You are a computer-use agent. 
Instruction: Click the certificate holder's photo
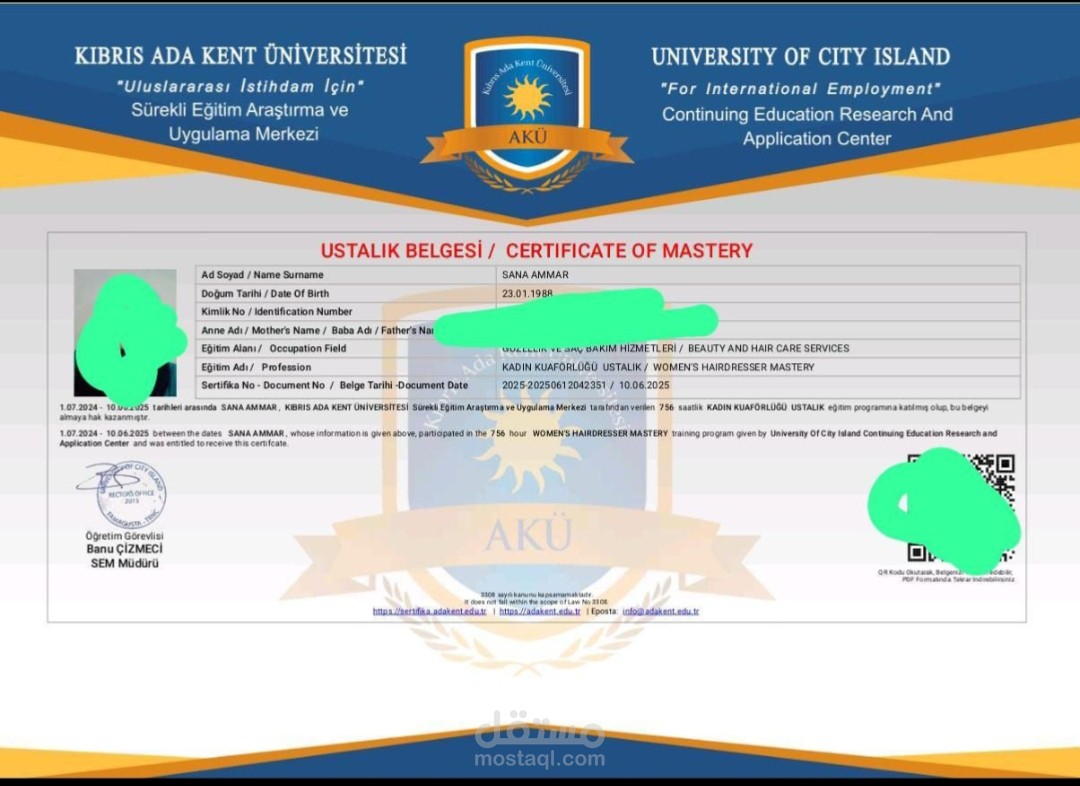[125, 333]
